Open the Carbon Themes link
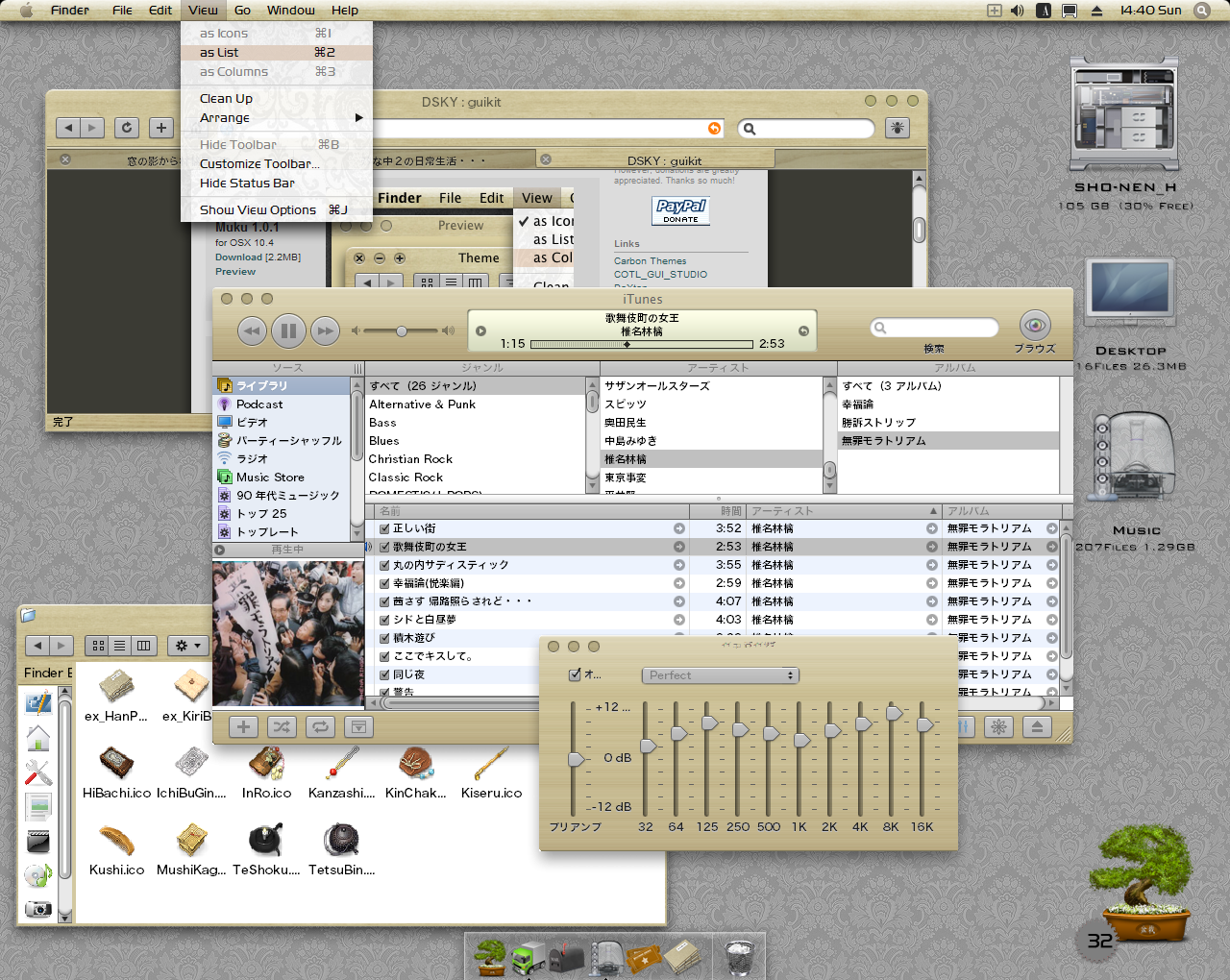The image size is (1230, 980). (651, 261)
